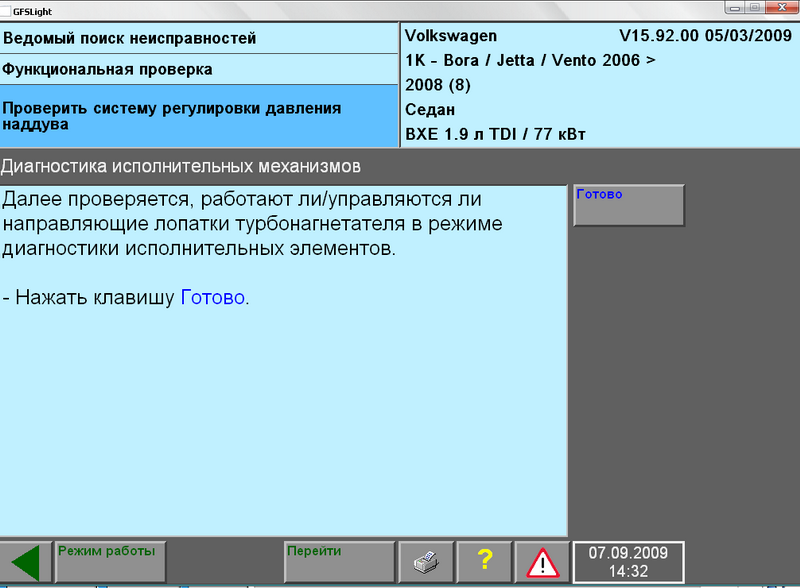This screenshot has width=800, height=588.
Task: Click the Готово button on the right
Action: point(629,205)
